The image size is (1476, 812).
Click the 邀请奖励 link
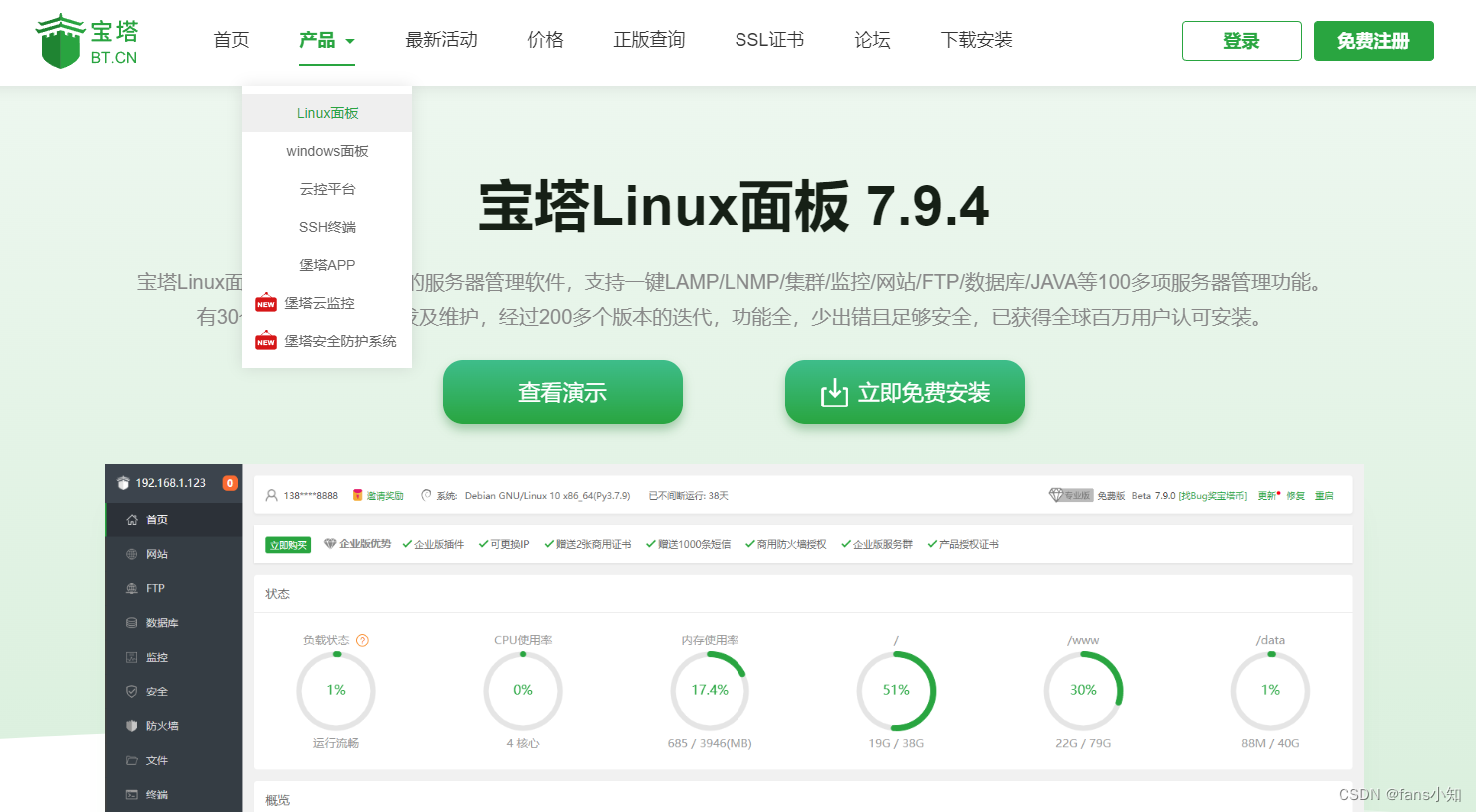(x=385, y=496)
